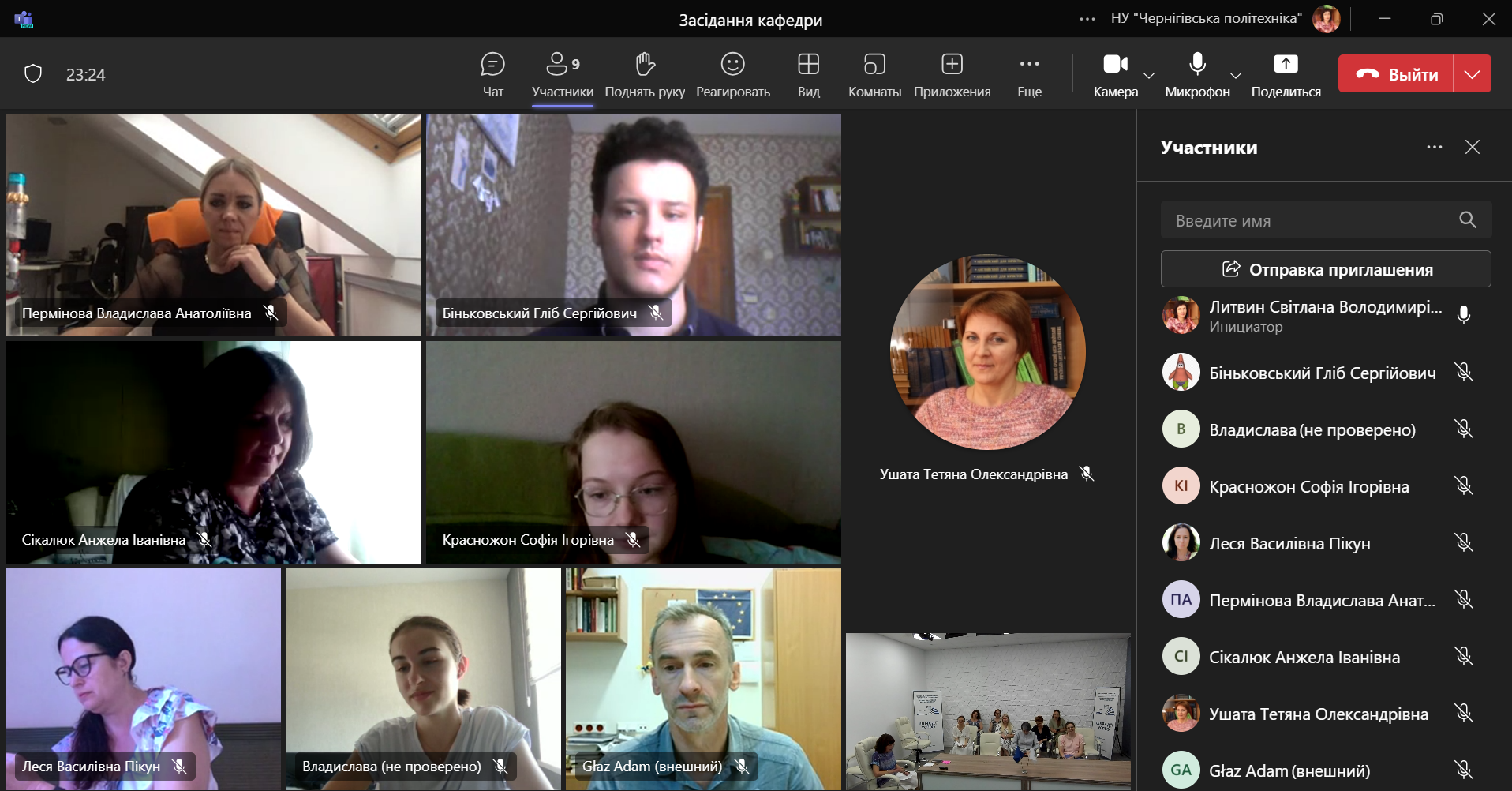
Task: Click the Поделиться share screen icon
Action: pos(1286,74)
